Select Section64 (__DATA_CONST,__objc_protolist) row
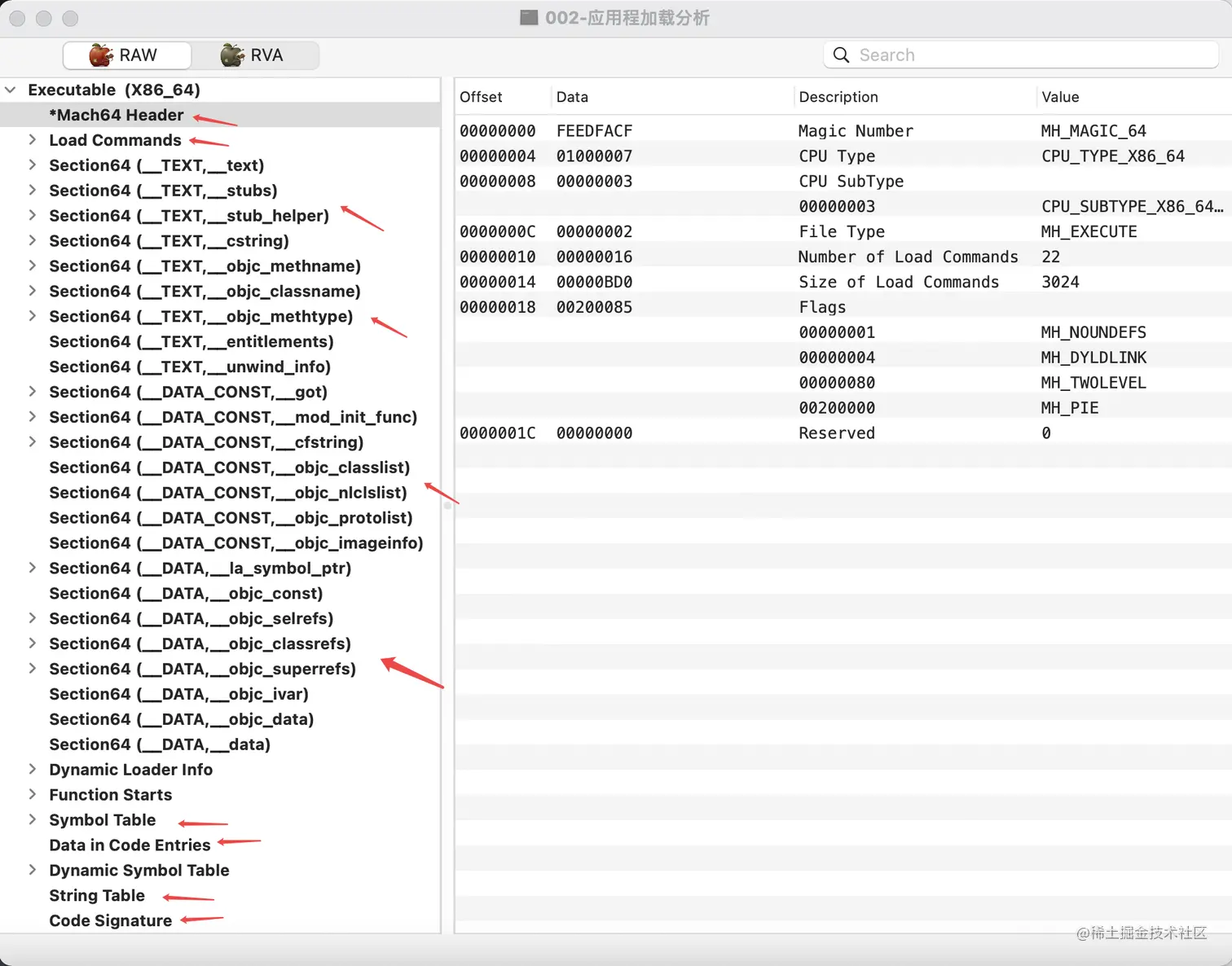The image size is (1232, 966). click(220, 519)
